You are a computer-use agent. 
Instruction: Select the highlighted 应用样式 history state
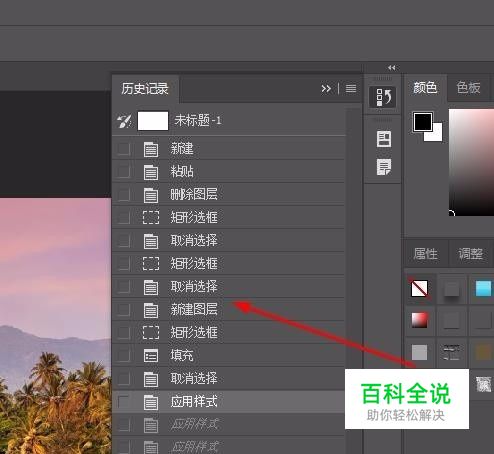[229, 402]
